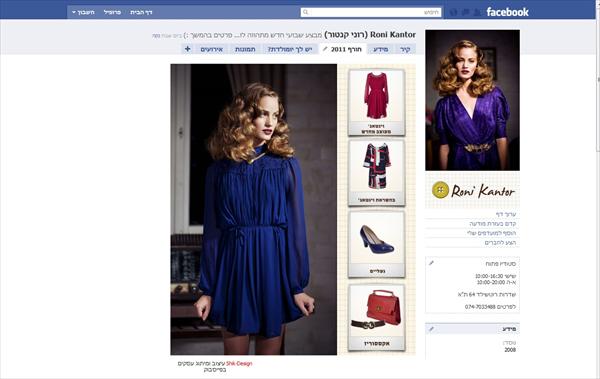Viewport: 600px width, 379px height.
Task: Click the plus icon to add tab
Action: pyautogui.click(x=188, y=49)
